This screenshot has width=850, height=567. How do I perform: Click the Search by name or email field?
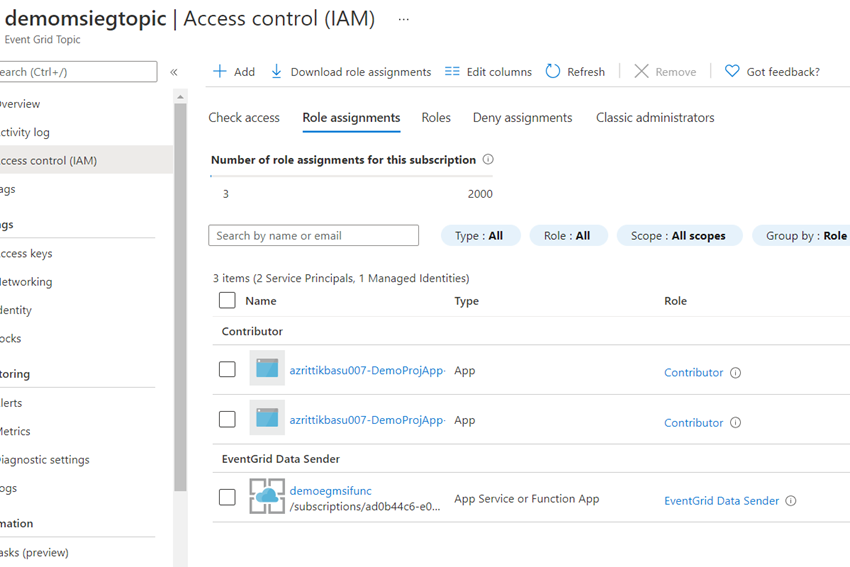[x=313, y=236]
